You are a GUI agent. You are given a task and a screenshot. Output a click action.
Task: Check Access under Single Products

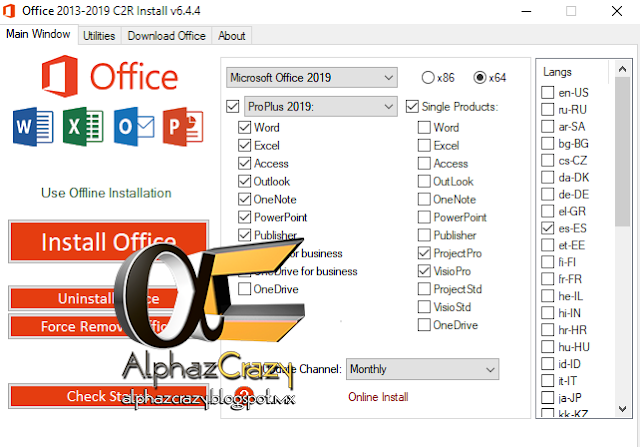tap(424, 163)
